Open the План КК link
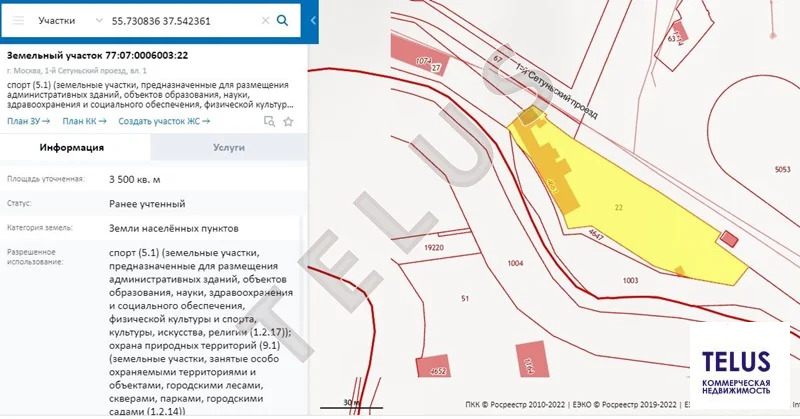800x419 pixels. [x=85, y=122]
